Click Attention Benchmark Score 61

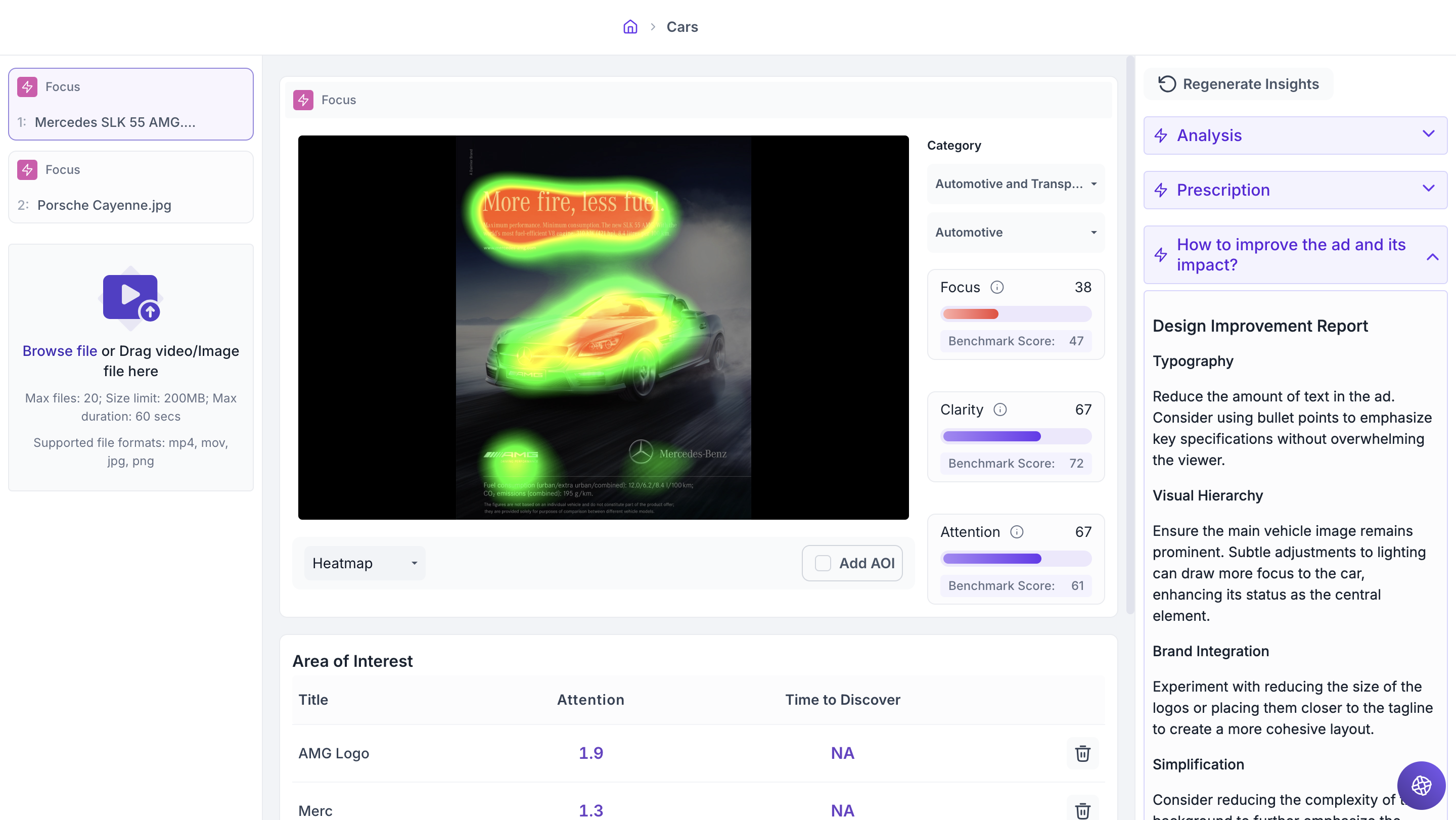coord(1015,585)
